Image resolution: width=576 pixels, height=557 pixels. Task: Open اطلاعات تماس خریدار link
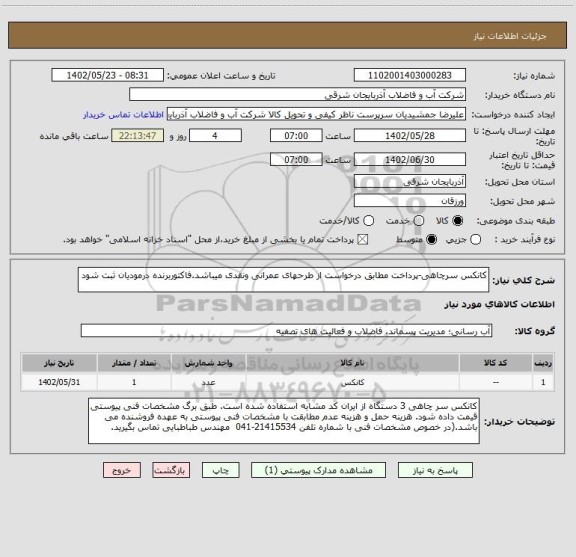pyautogui.click(x=123, y=115)
